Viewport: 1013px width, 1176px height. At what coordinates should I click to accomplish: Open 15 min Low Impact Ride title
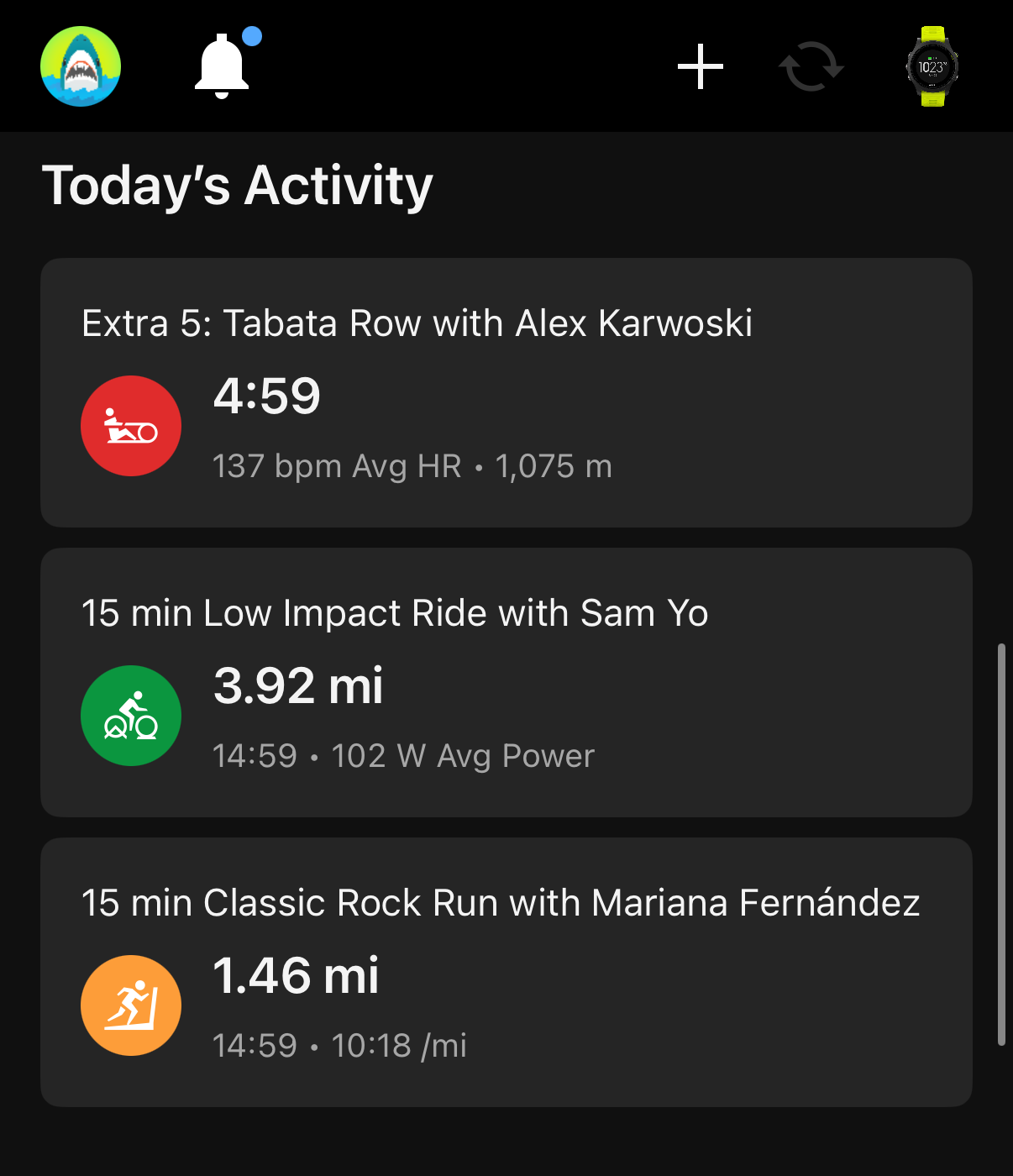[395, 613]
